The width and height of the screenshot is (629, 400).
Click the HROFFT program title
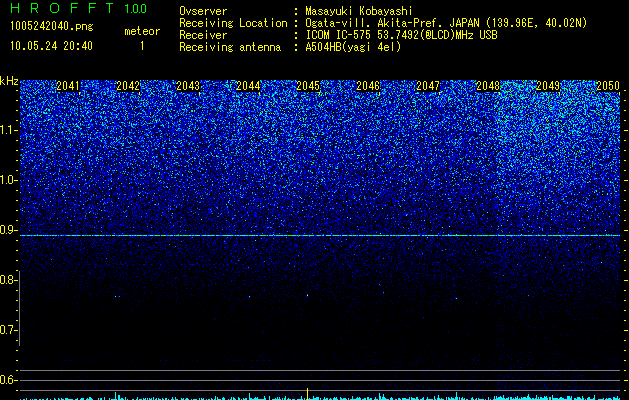(x=62, y=8)
